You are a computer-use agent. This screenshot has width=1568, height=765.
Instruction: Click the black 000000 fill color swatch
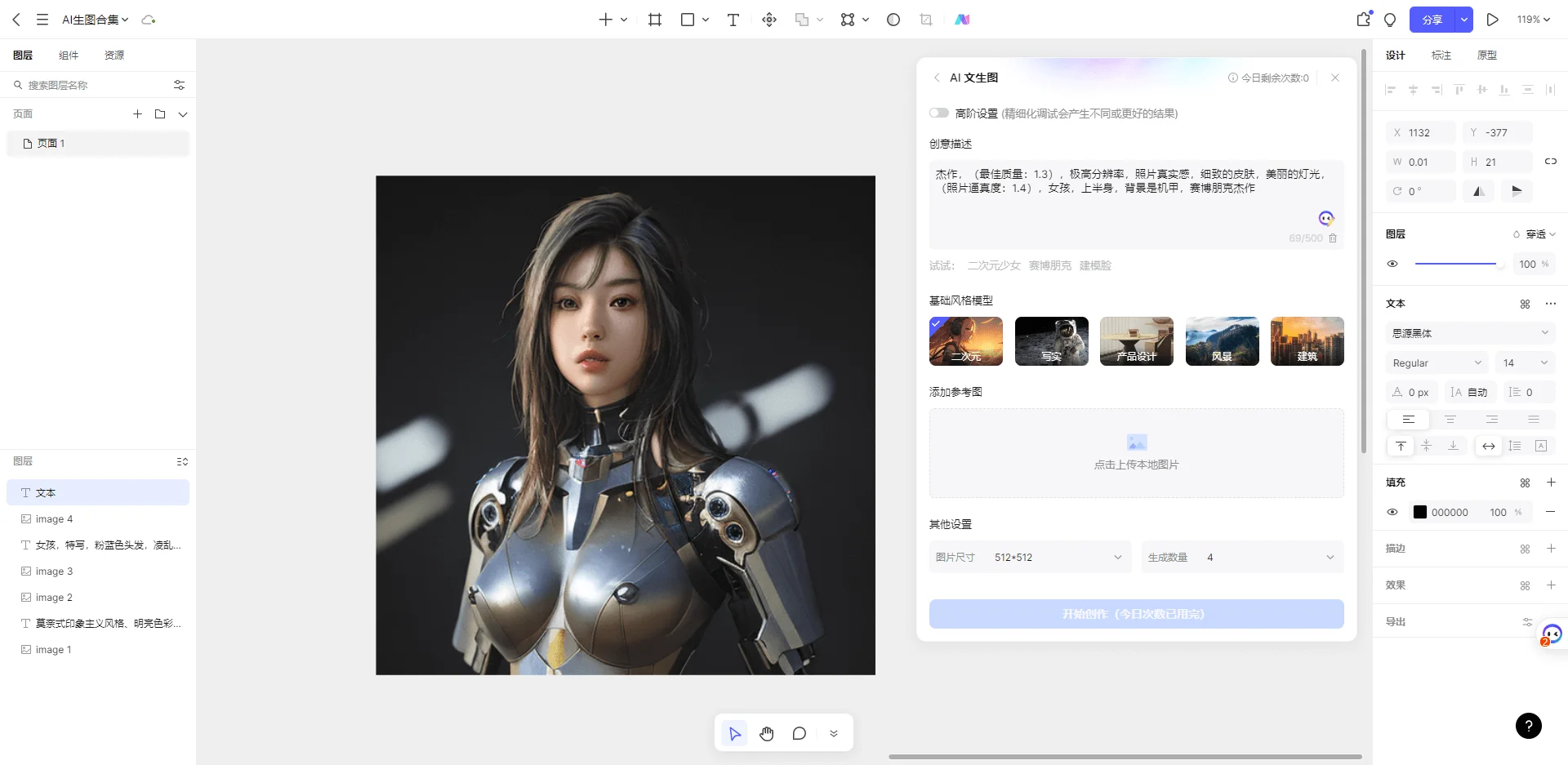1419,512
